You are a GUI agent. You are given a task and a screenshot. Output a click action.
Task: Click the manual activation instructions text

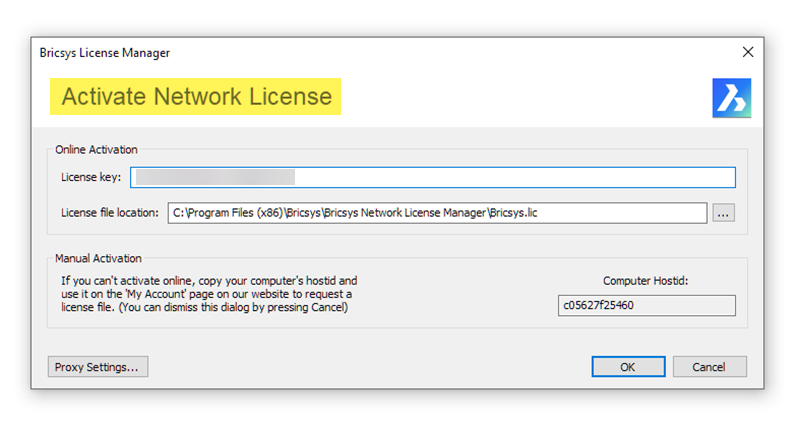(x=209, y=294)
